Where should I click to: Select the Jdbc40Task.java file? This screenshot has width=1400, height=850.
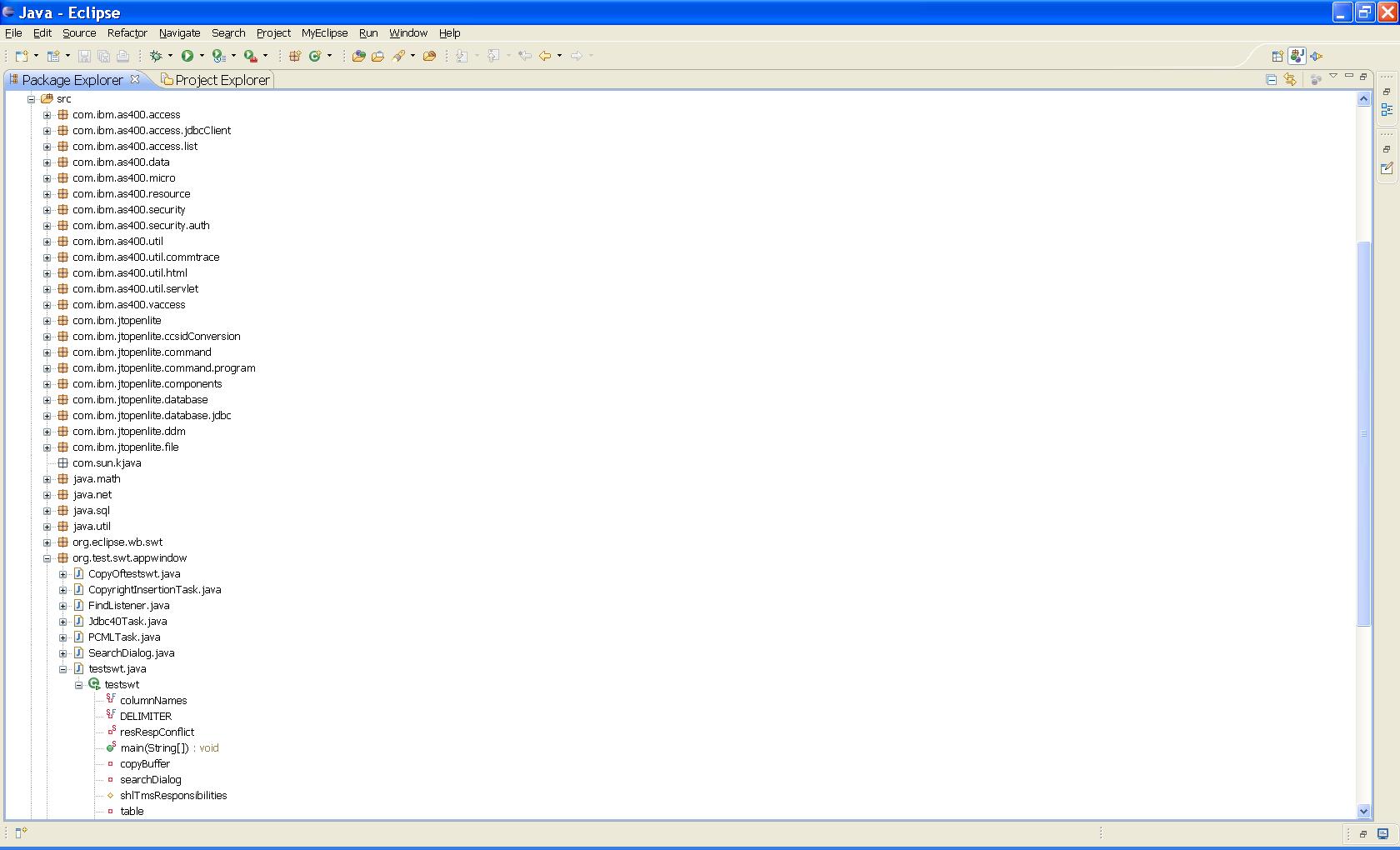[127, 622]
